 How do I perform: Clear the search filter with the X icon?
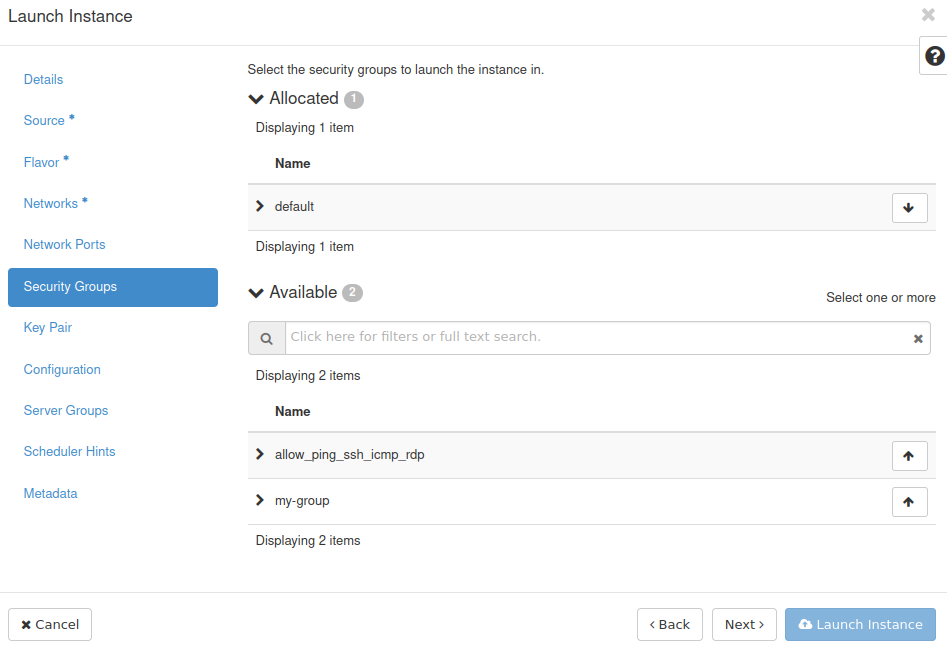[918, 338]
